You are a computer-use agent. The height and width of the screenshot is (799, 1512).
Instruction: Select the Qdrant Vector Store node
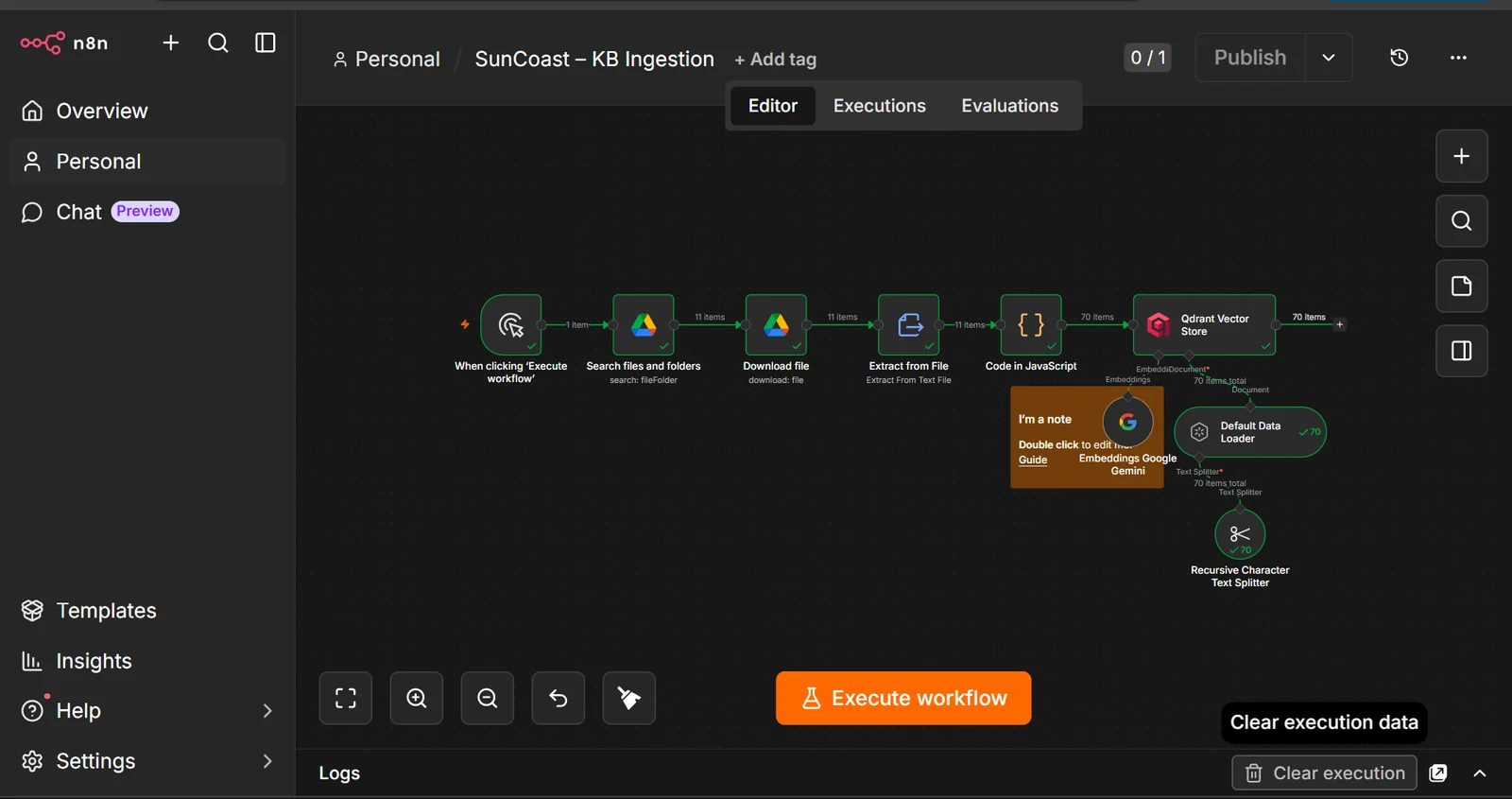click(x=1204, y=324)
